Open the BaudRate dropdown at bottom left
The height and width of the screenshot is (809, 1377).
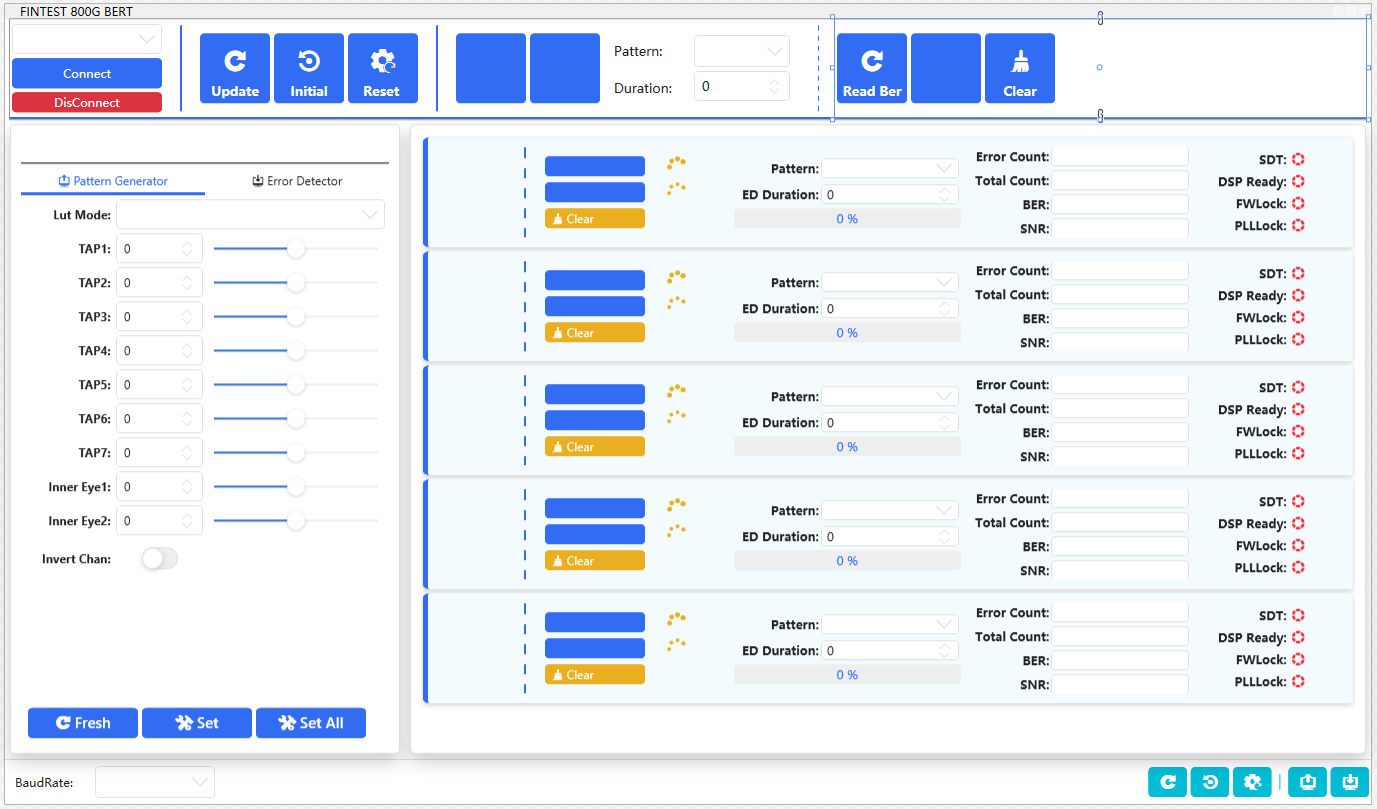(155, 782)
